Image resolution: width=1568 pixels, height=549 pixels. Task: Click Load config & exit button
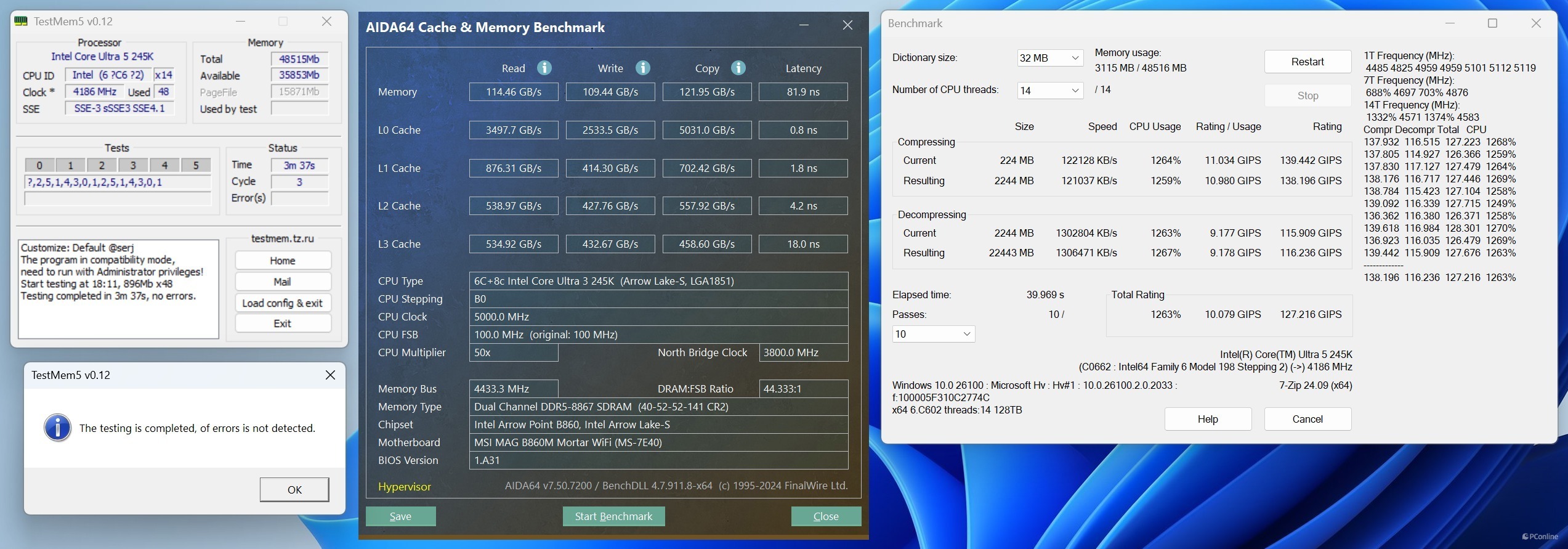pyautogui.click(x=283, y=303)
